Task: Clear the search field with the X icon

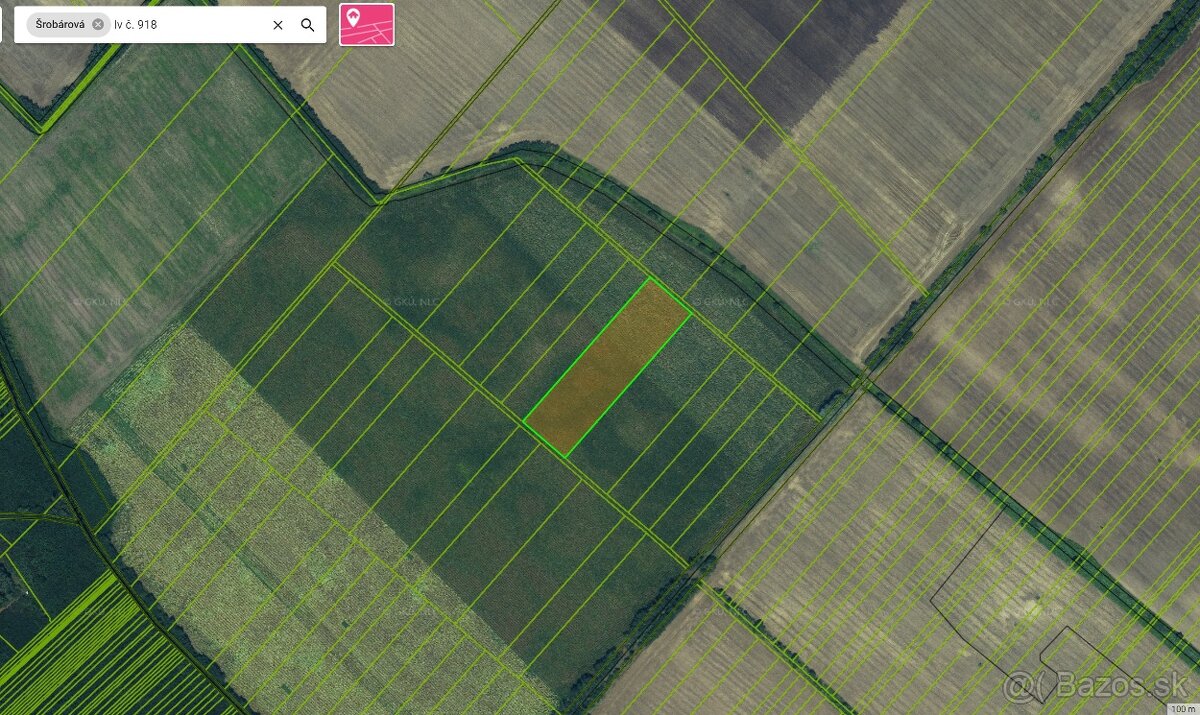Action: pos(278,25)
